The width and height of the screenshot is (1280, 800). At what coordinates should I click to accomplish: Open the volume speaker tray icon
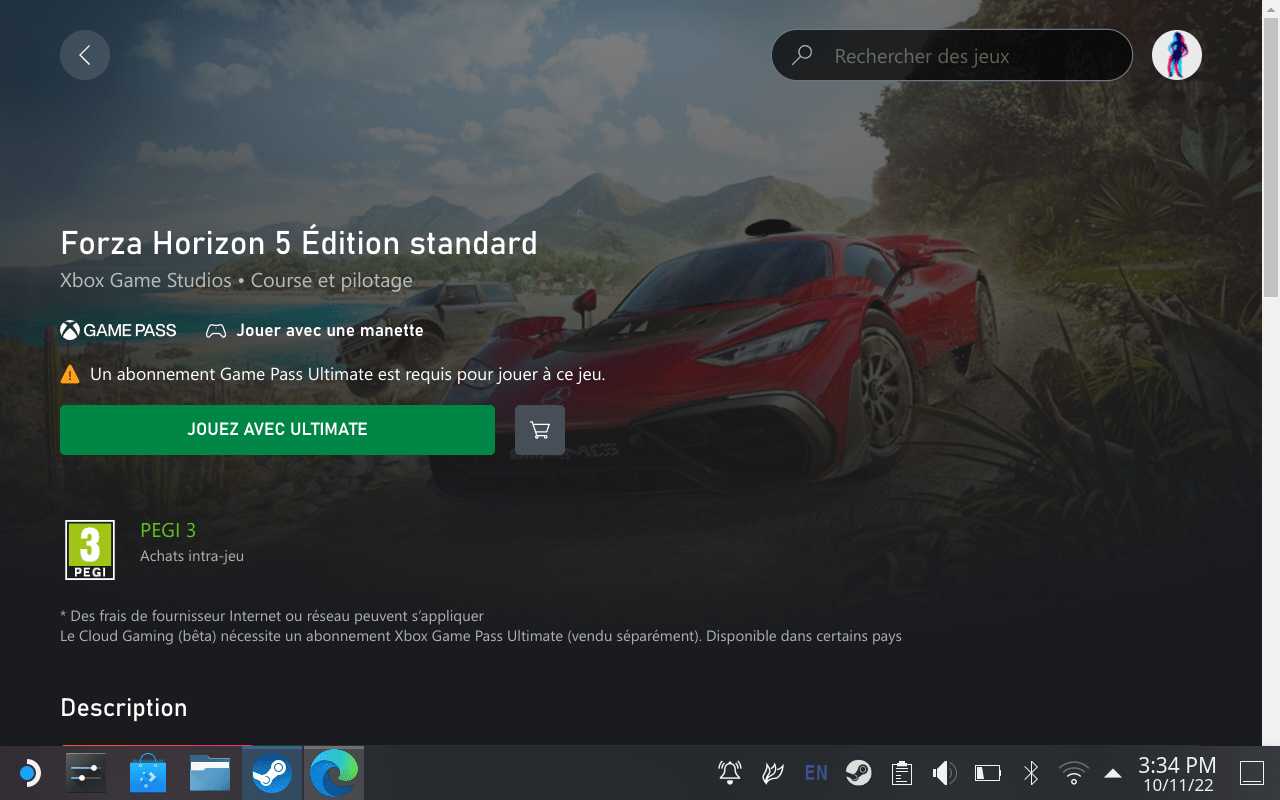tap(944, 772)
